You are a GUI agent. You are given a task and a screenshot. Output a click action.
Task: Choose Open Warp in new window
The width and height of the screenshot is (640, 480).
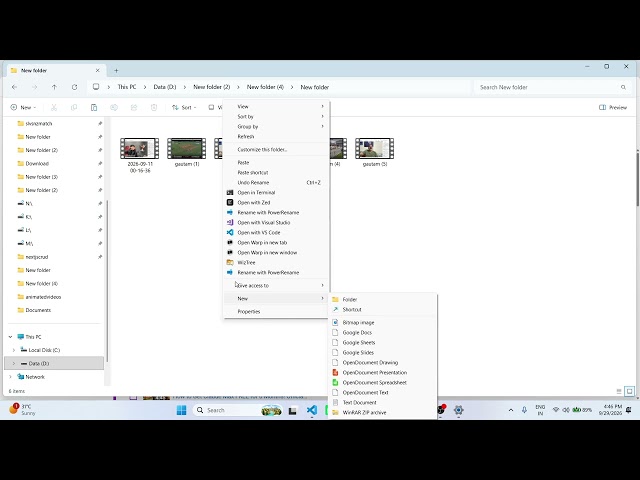(276, 252)
